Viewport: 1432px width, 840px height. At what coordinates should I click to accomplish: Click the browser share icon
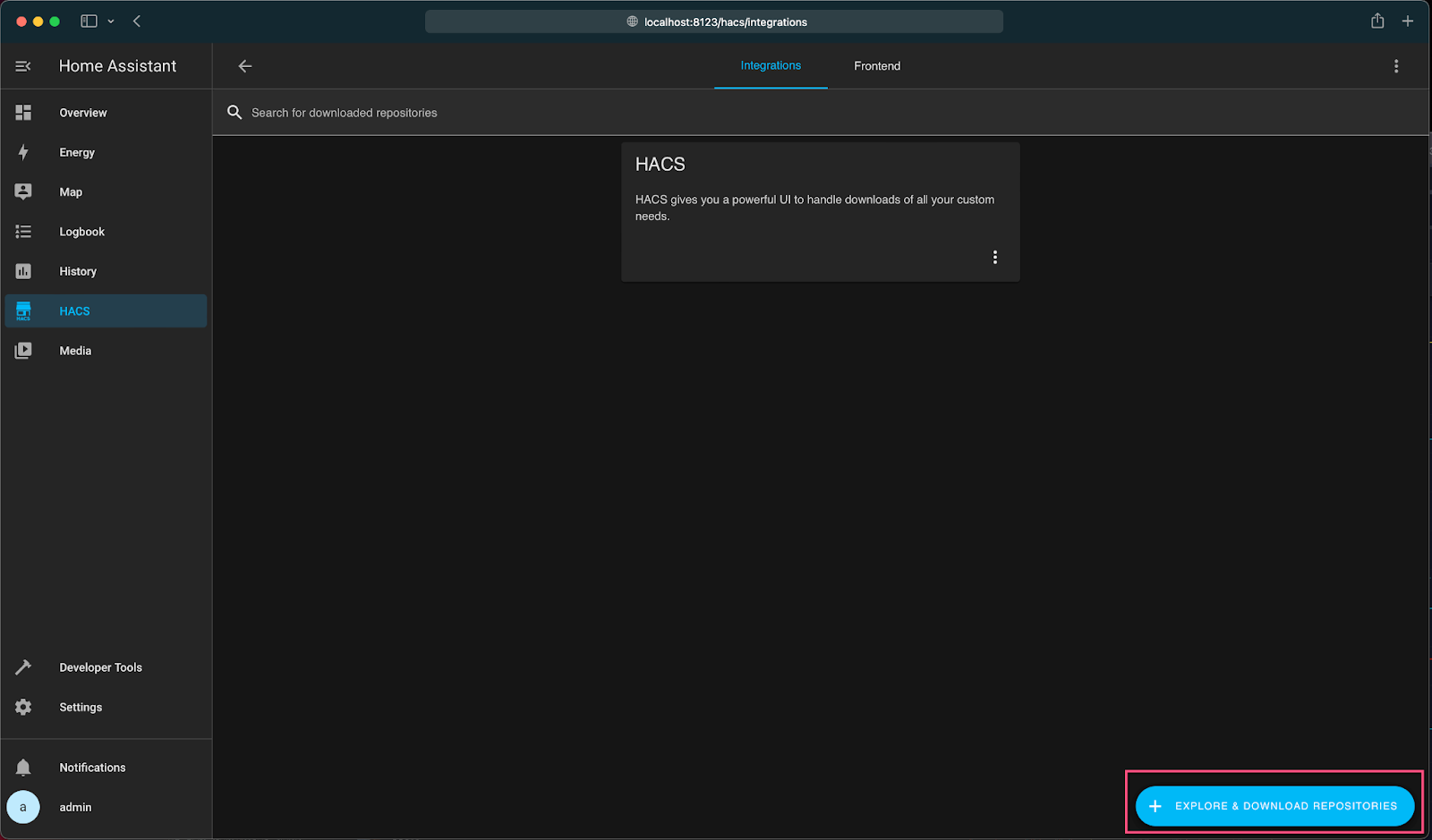pyautogui.click(x=1377, y=21)
